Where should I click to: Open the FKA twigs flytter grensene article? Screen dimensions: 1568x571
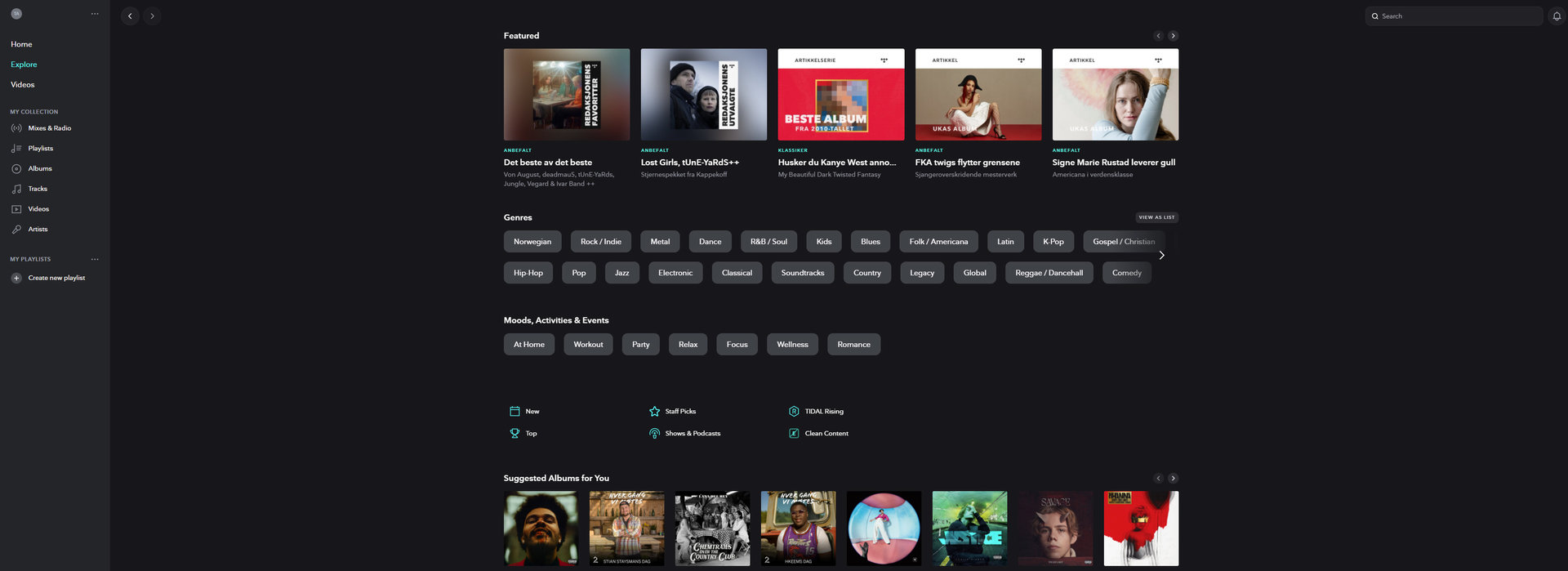(978, 95)
